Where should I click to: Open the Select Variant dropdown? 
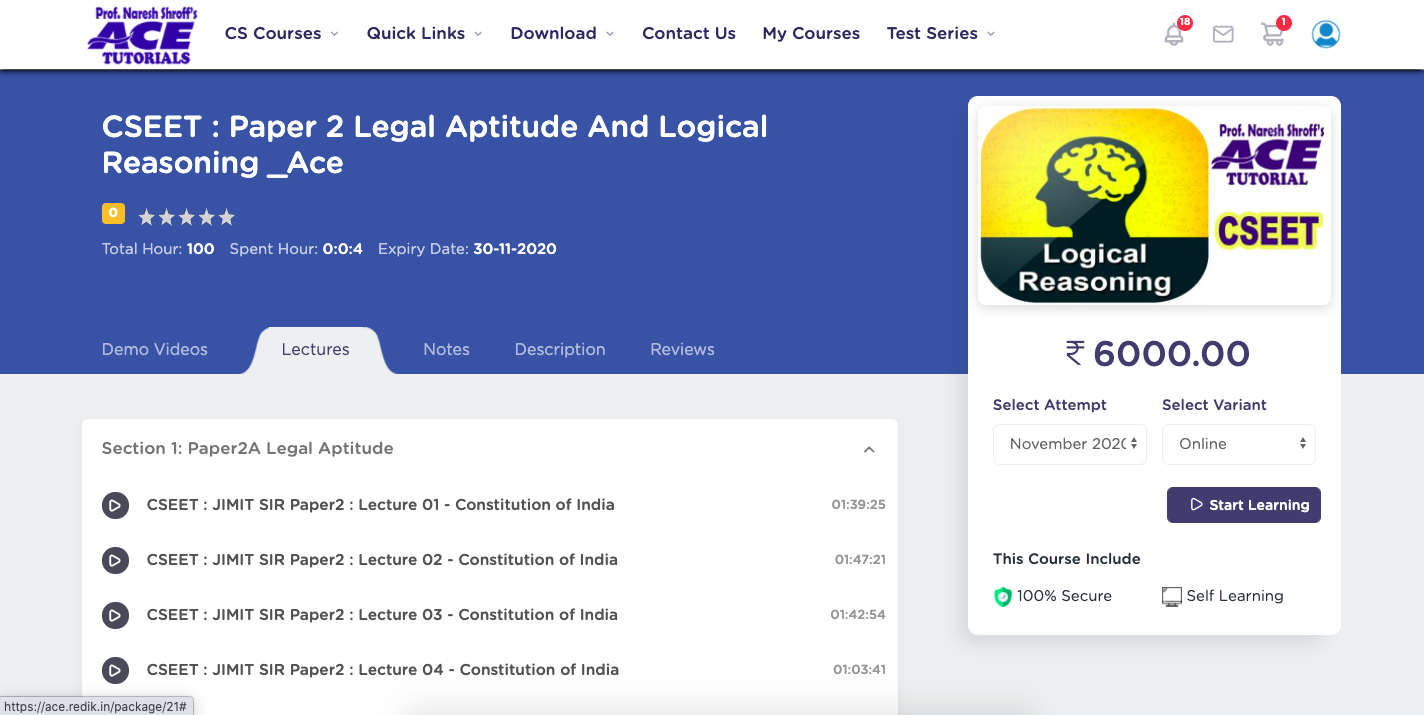[x=1238, y=444]
